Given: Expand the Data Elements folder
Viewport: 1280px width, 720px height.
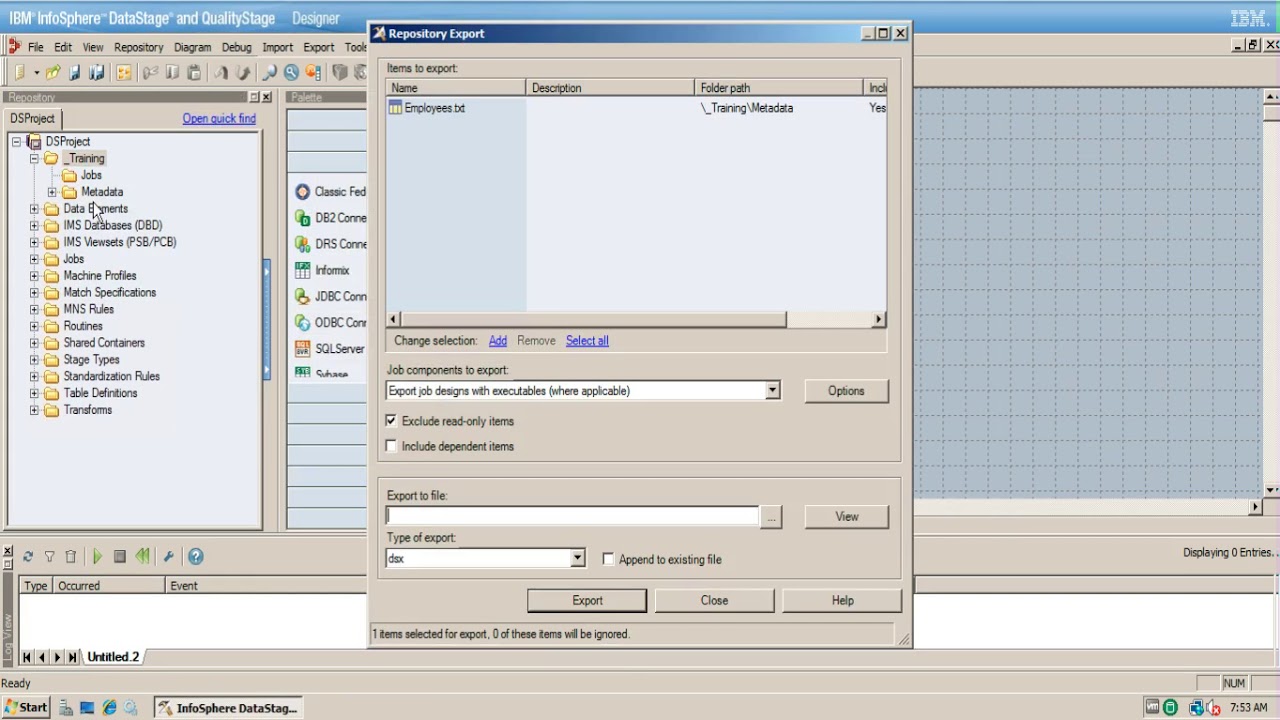Looking at the screenshot, I should (x=34, y=209).
